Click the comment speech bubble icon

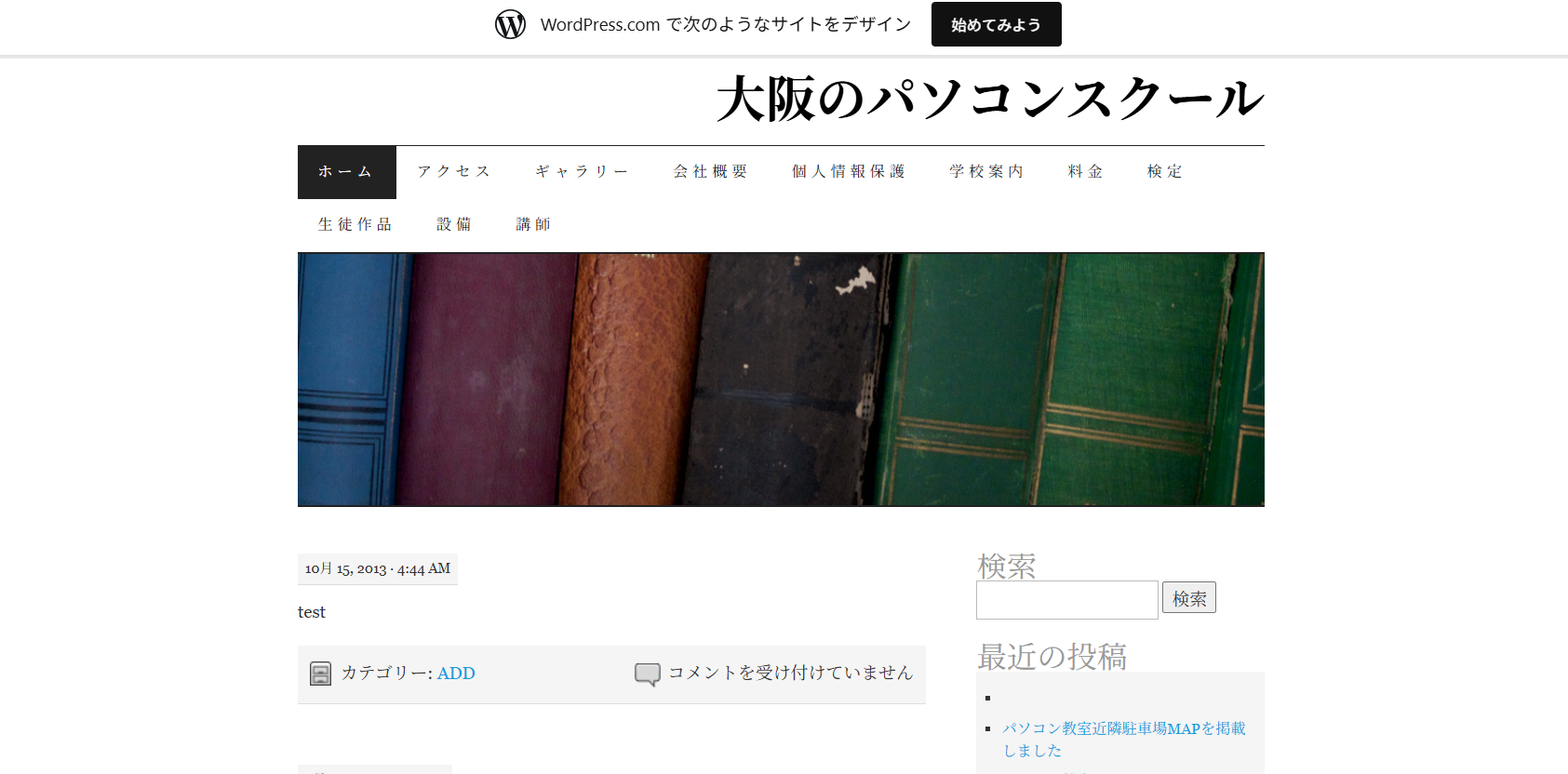coord(647,674)
